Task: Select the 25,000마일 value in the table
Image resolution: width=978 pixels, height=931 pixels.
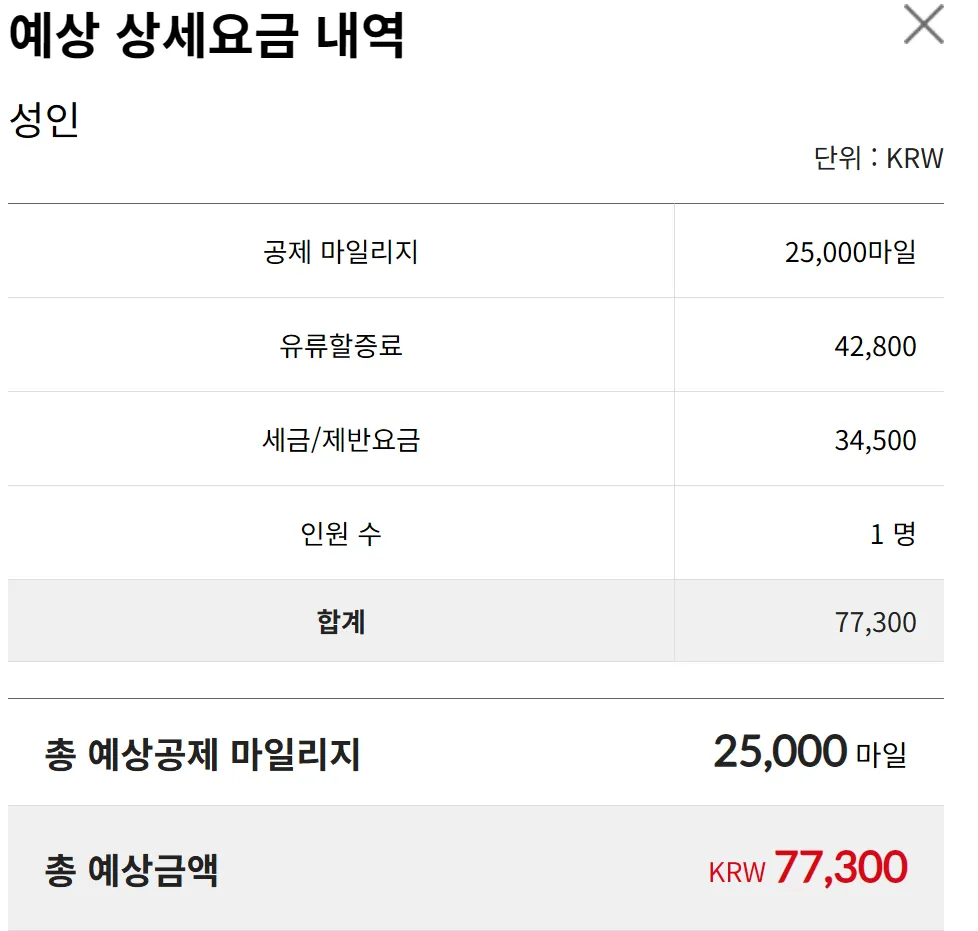Action: tap(850, 252)
